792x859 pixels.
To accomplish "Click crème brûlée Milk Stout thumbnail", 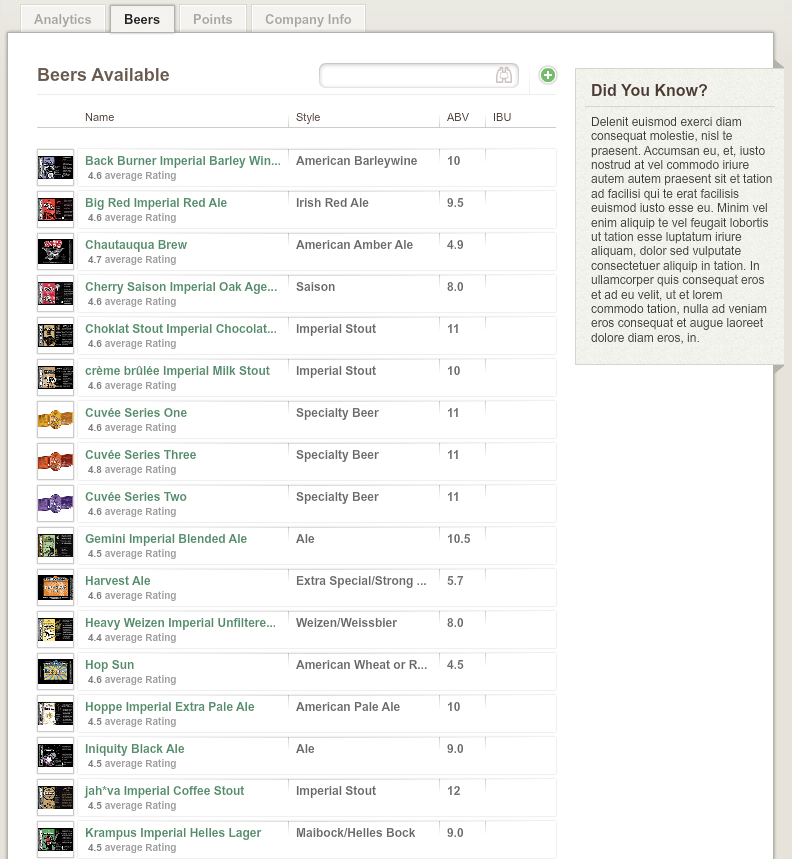I will coord(55,377).
